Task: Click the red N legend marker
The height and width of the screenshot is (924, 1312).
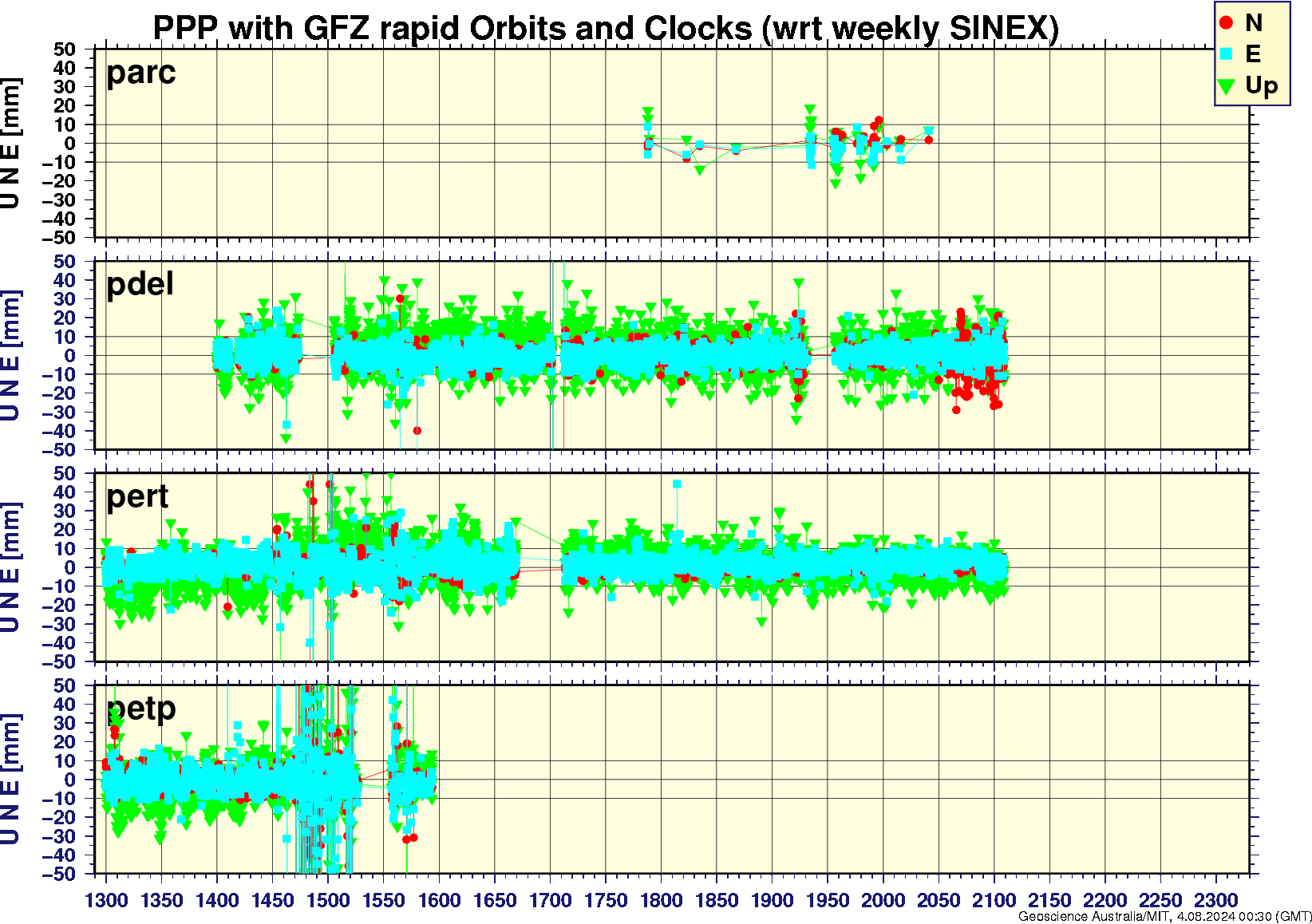Action: (1227, 22)
